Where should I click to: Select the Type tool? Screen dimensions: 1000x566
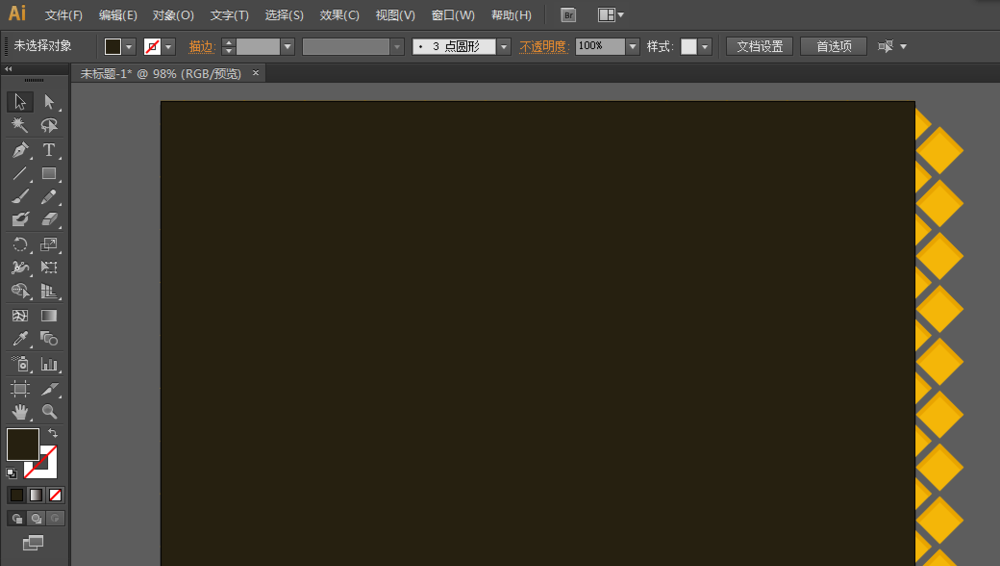click(x=49, y=150)
